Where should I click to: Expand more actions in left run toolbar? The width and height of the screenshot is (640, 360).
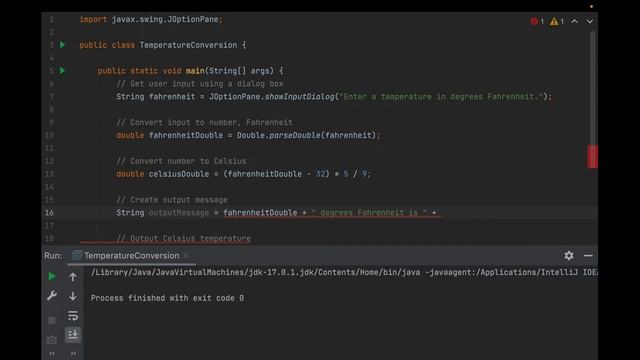[52, 353]
